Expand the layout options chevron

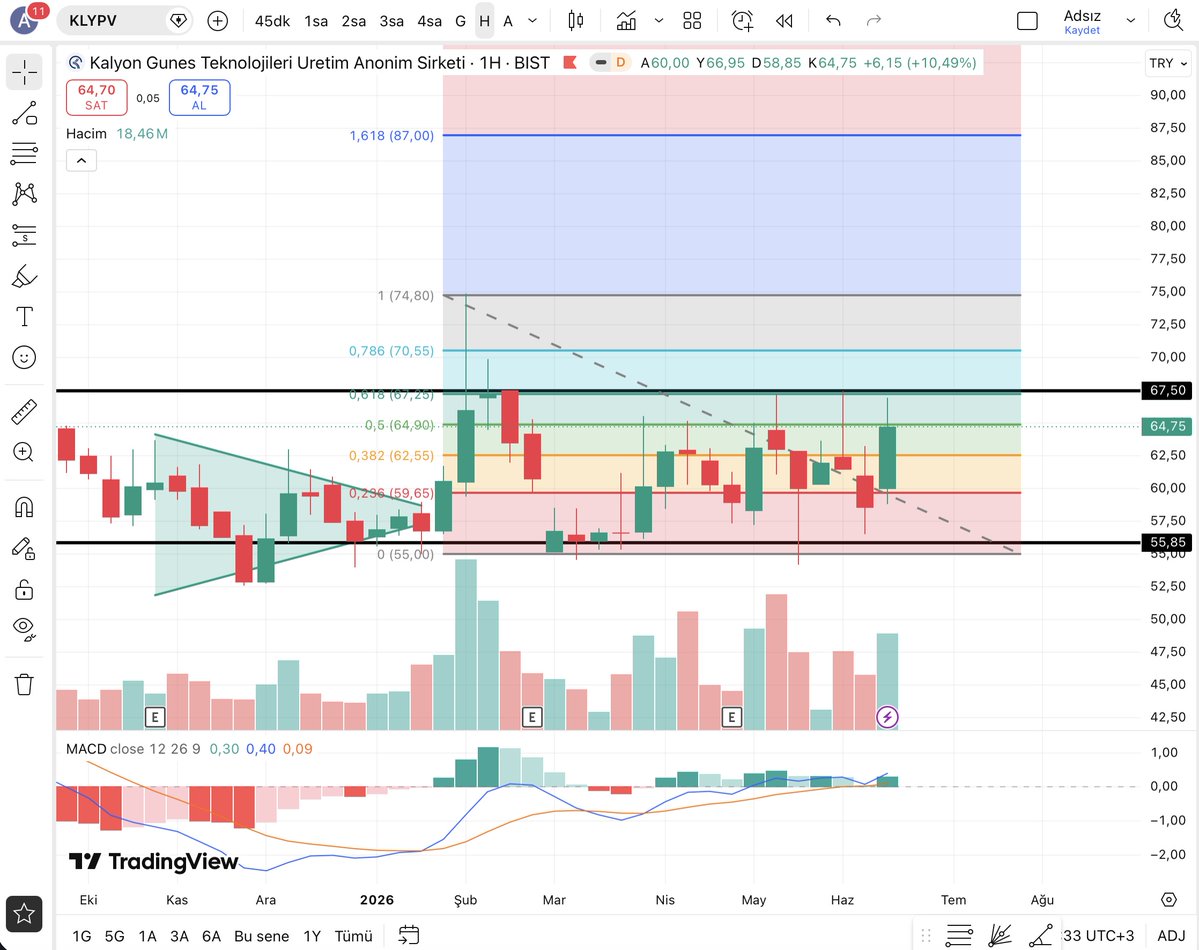coord(1130,21)
